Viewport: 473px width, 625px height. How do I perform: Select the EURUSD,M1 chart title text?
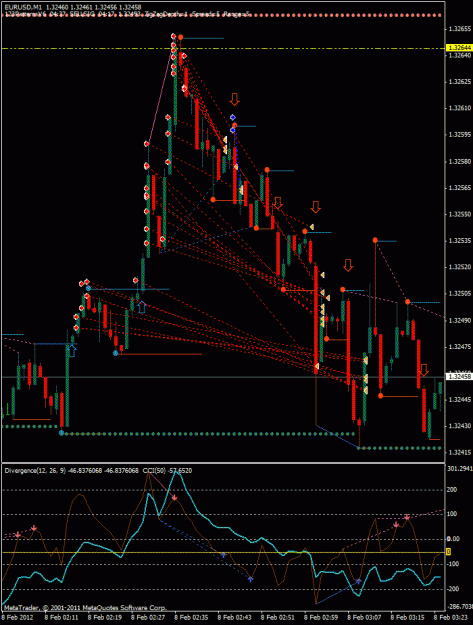point(23,7)
